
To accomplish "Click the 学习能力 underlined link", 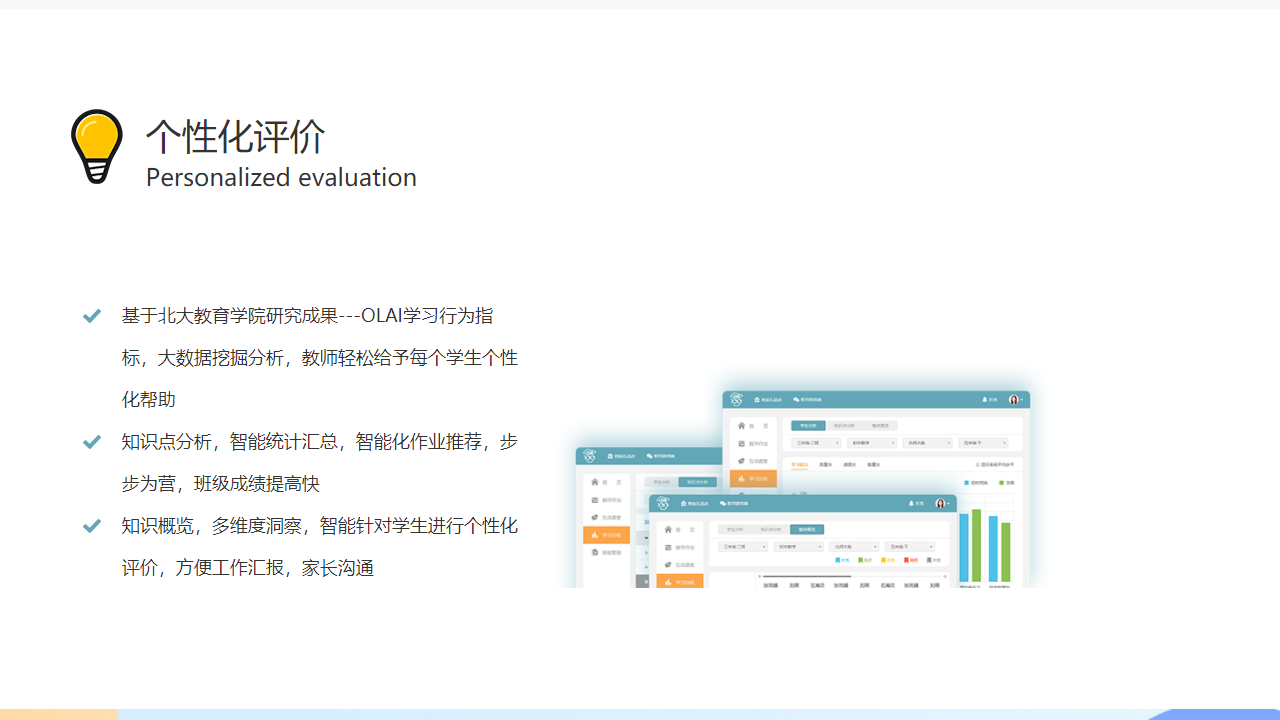I will (x=800, y=465).
